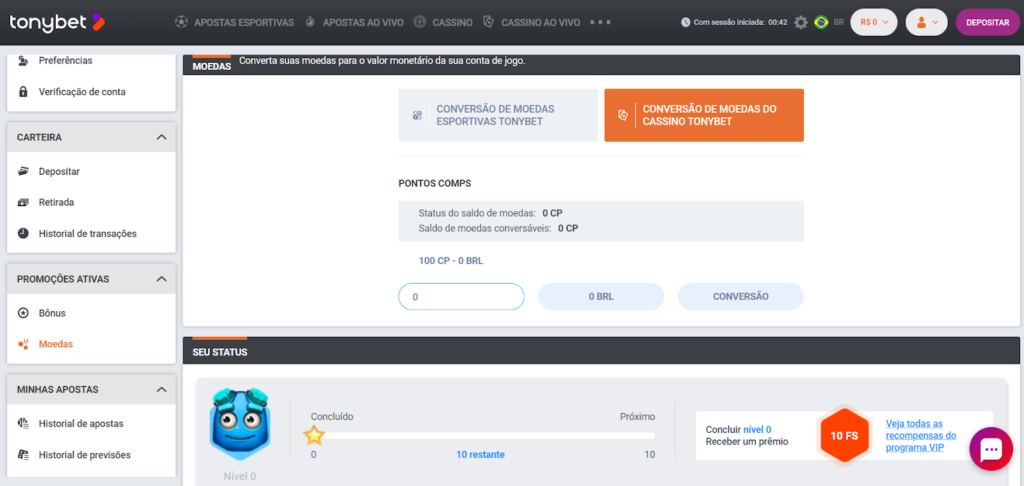Open Apostas Esportivas in top menu

[x=235, y=21]
